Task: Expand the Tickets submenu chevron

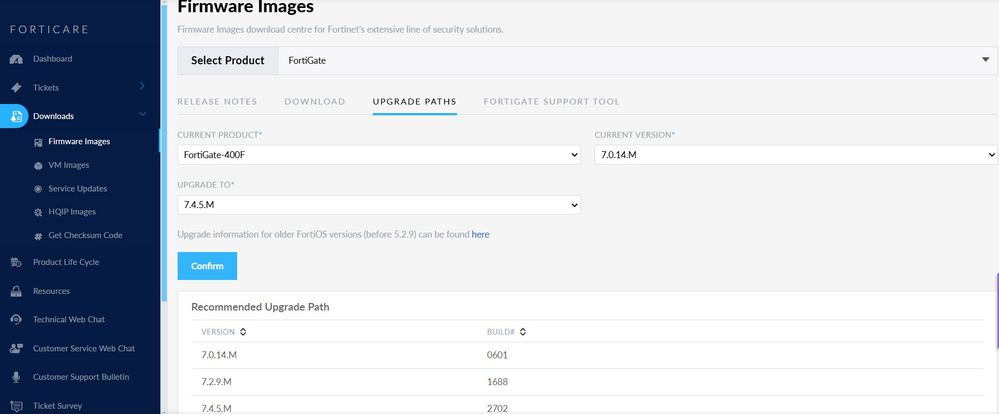Action: [x=142, y=87]
